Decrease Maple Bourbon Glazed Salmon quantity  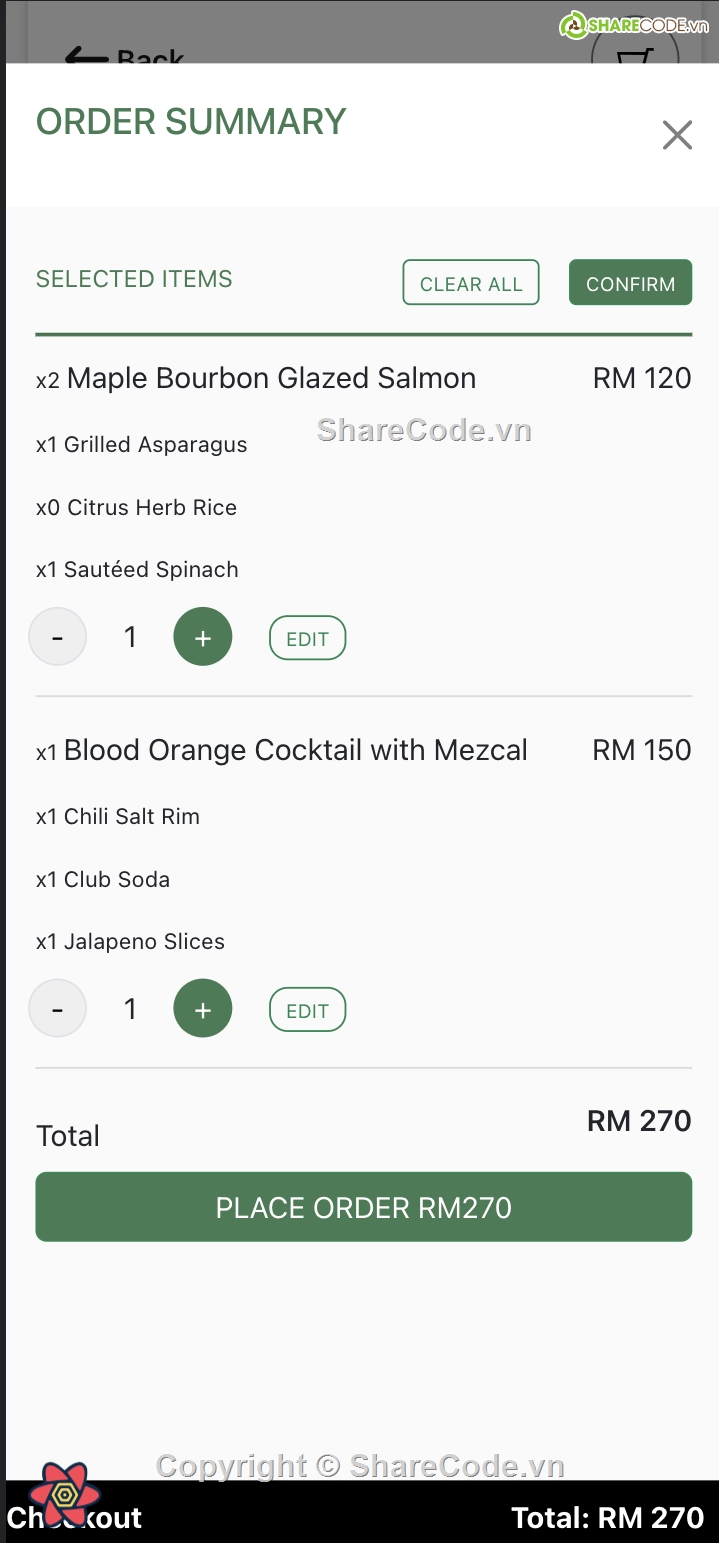pos(58,637)
